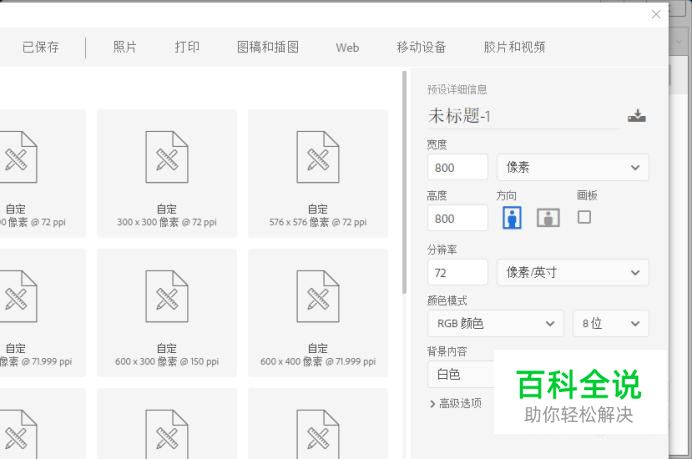This screenshot has width=692, height=459.
Task: Click the save preset icon next to 未标题-1
Action: (x=636, y=116)
